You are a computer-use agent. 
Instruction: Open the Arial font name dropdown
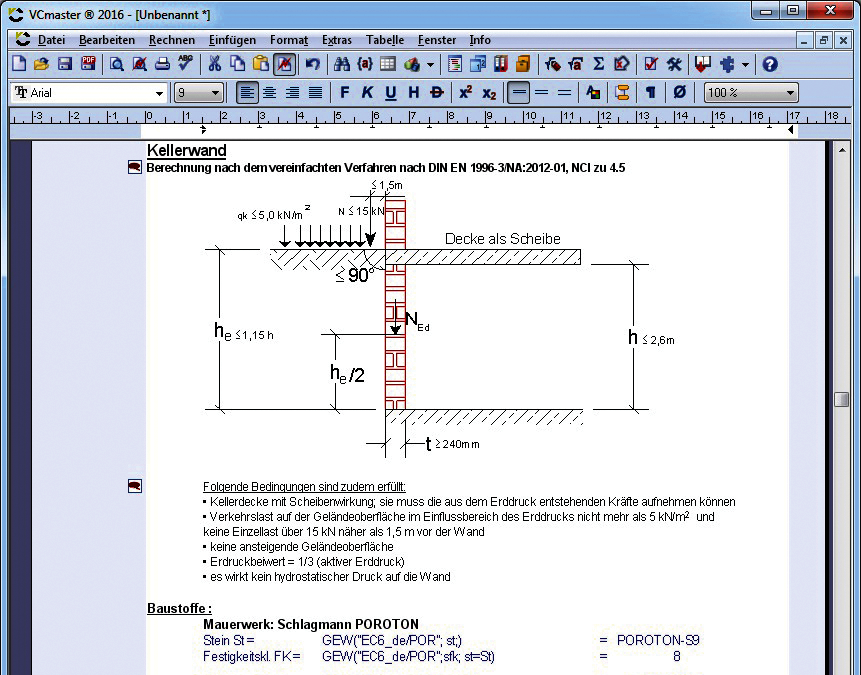click(x=159, y=93)
